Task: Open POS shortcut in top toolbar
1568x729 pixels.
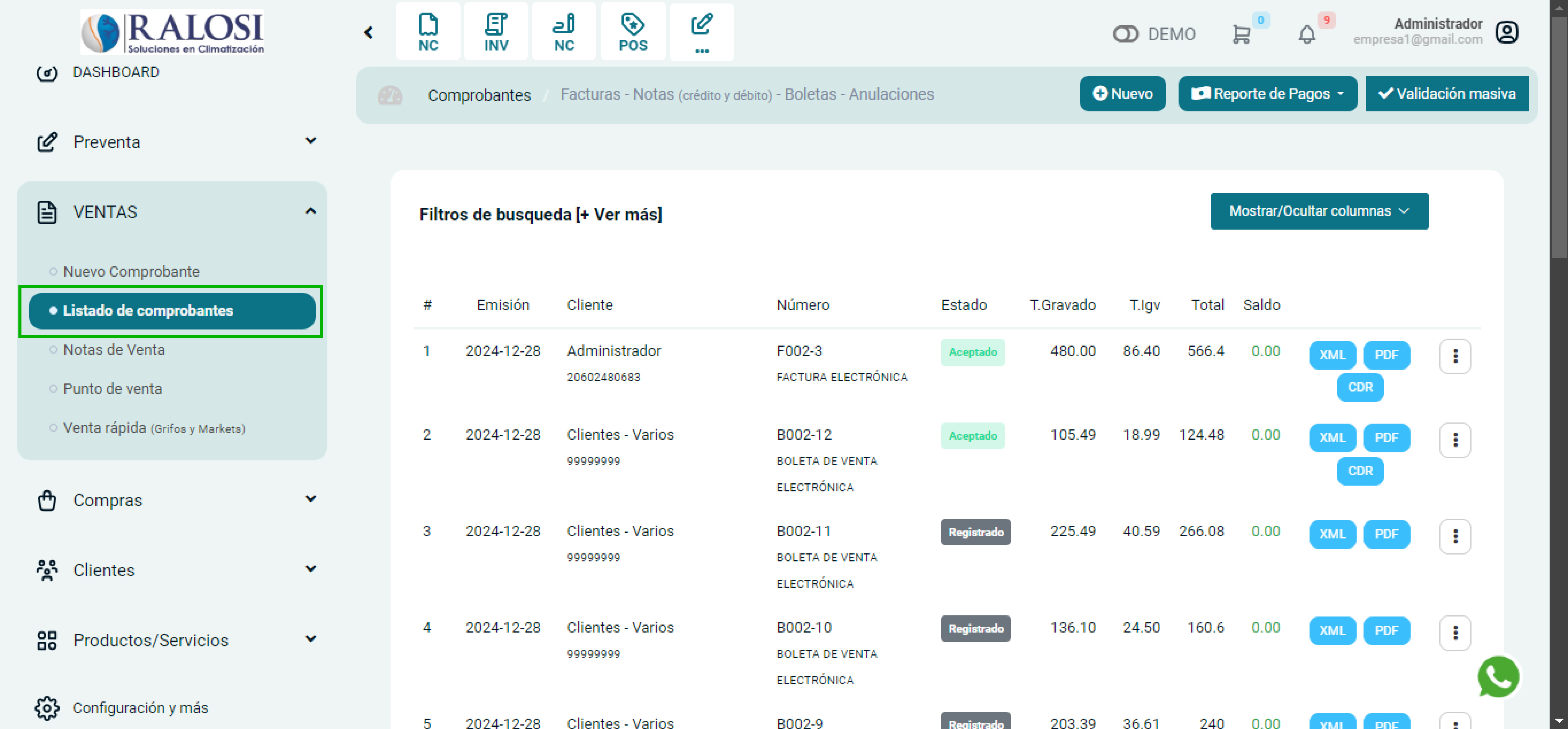Action: click(633, 32)
